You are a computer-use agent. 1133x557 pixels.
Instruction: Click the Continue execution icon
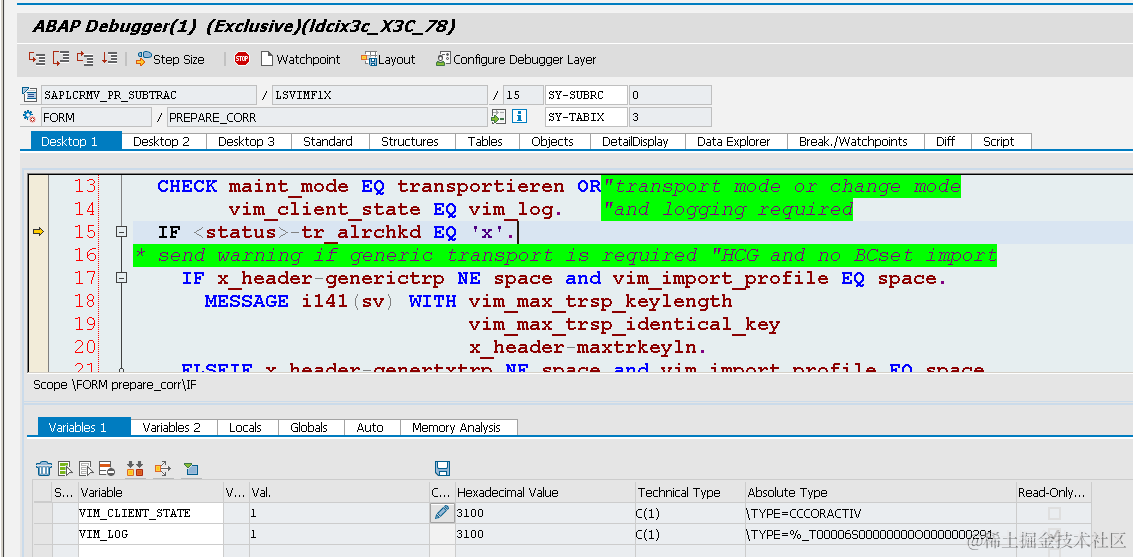[x=109, y=58]
